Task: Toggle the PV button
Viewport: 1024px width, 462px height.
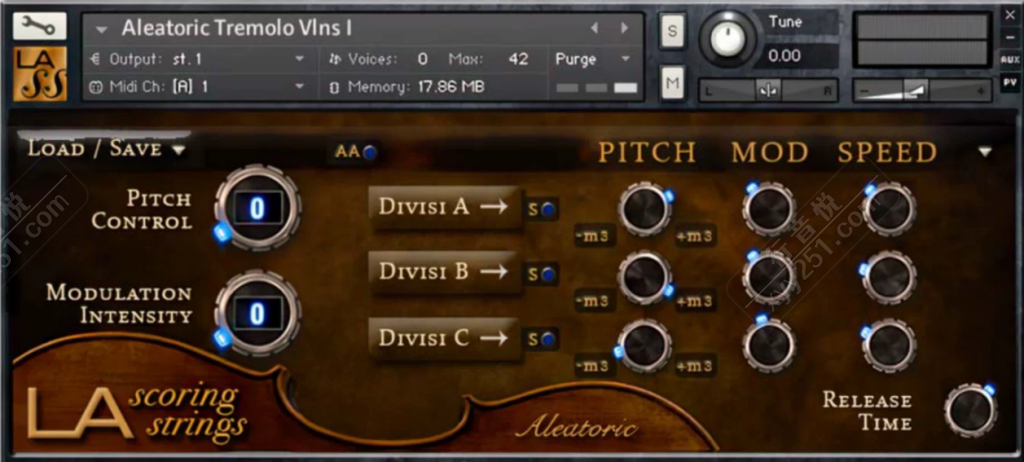Action: [x=1010, y=82]
